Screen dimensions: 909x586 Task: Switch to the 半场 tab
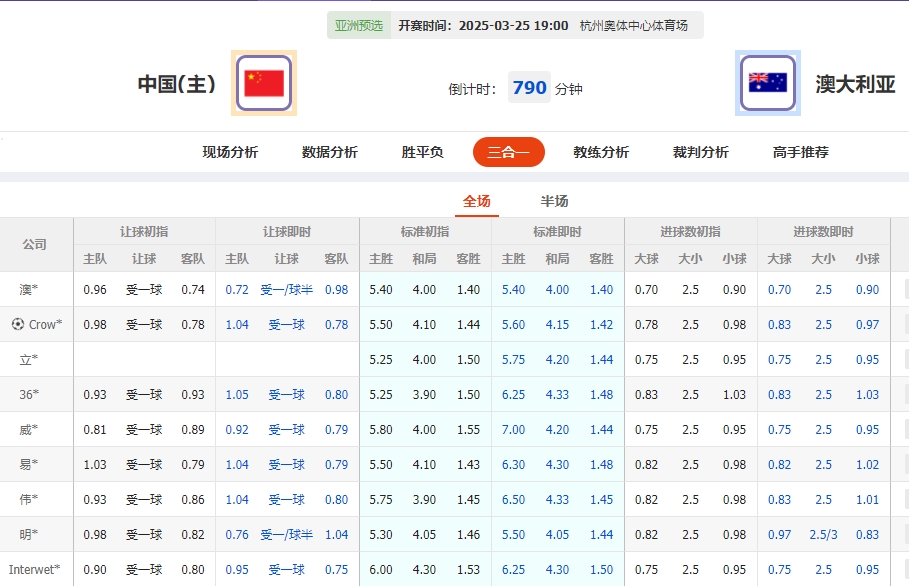553,200
